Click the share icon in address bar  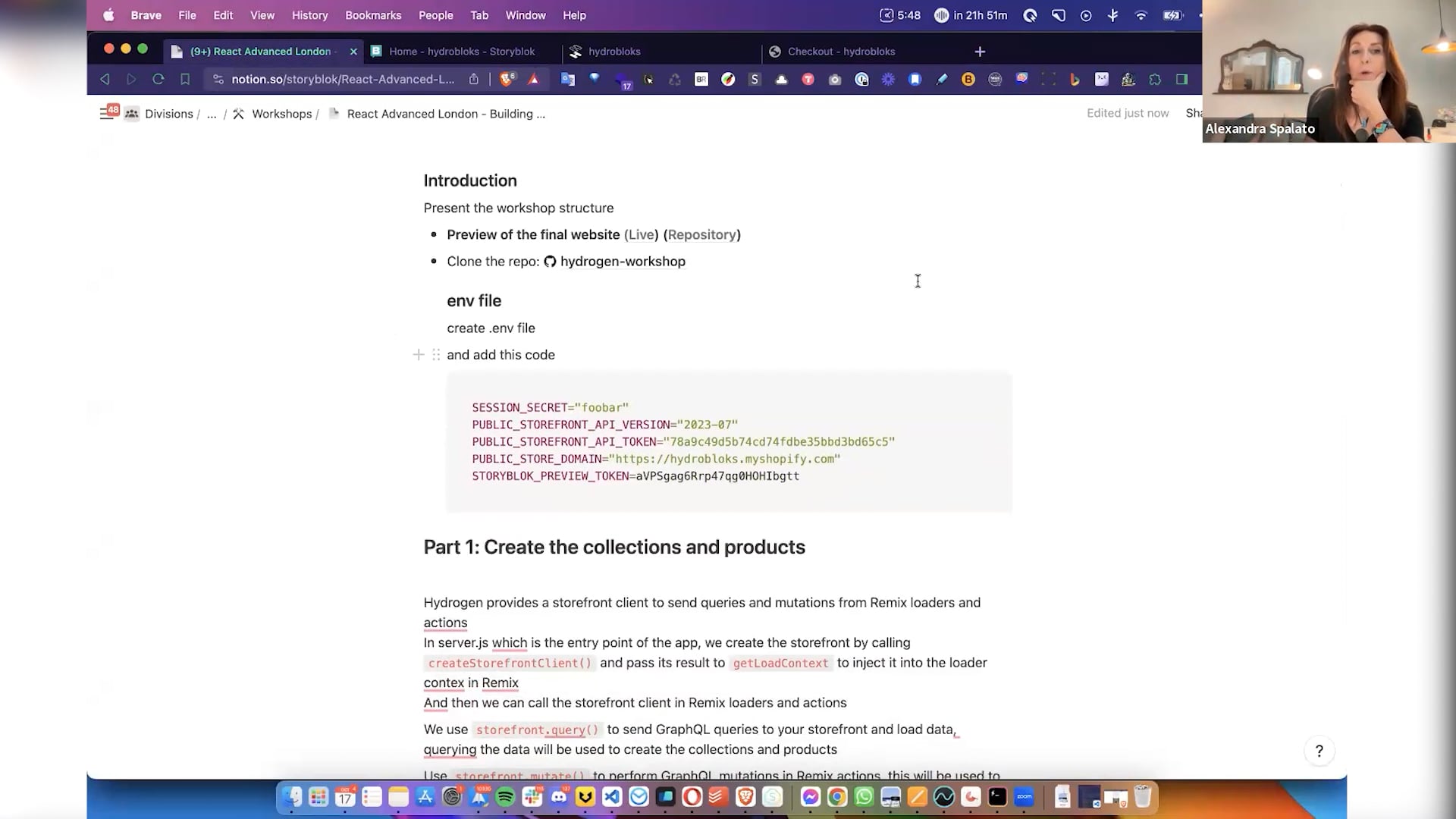[x=474, y=79]
